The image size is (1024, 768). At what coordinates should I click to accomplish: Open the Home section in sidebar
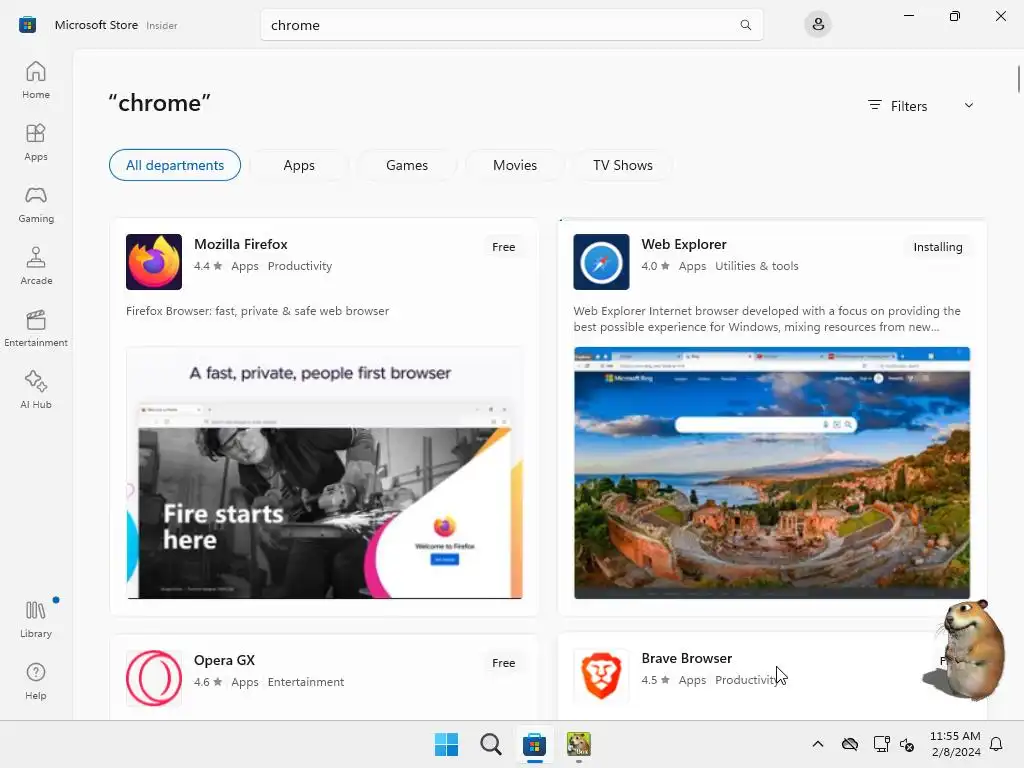coord(36,80)
